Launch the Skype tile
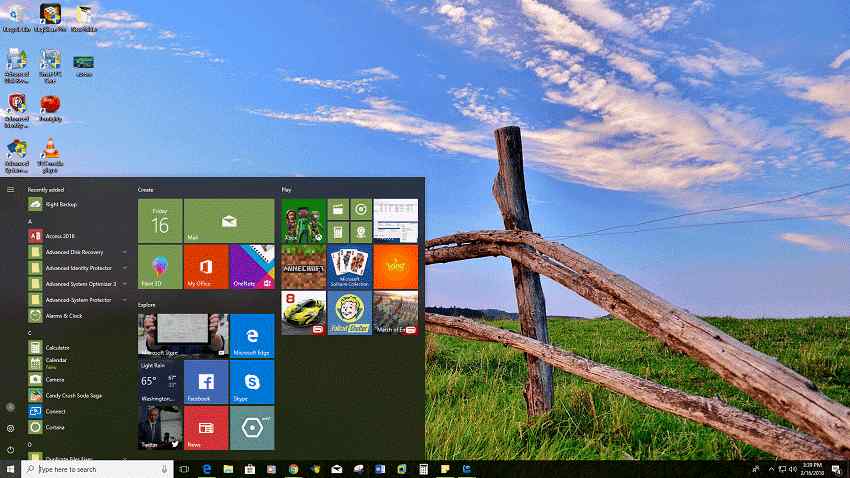The width and height of the screenshot is (850, 478). (x=252, y=382)
